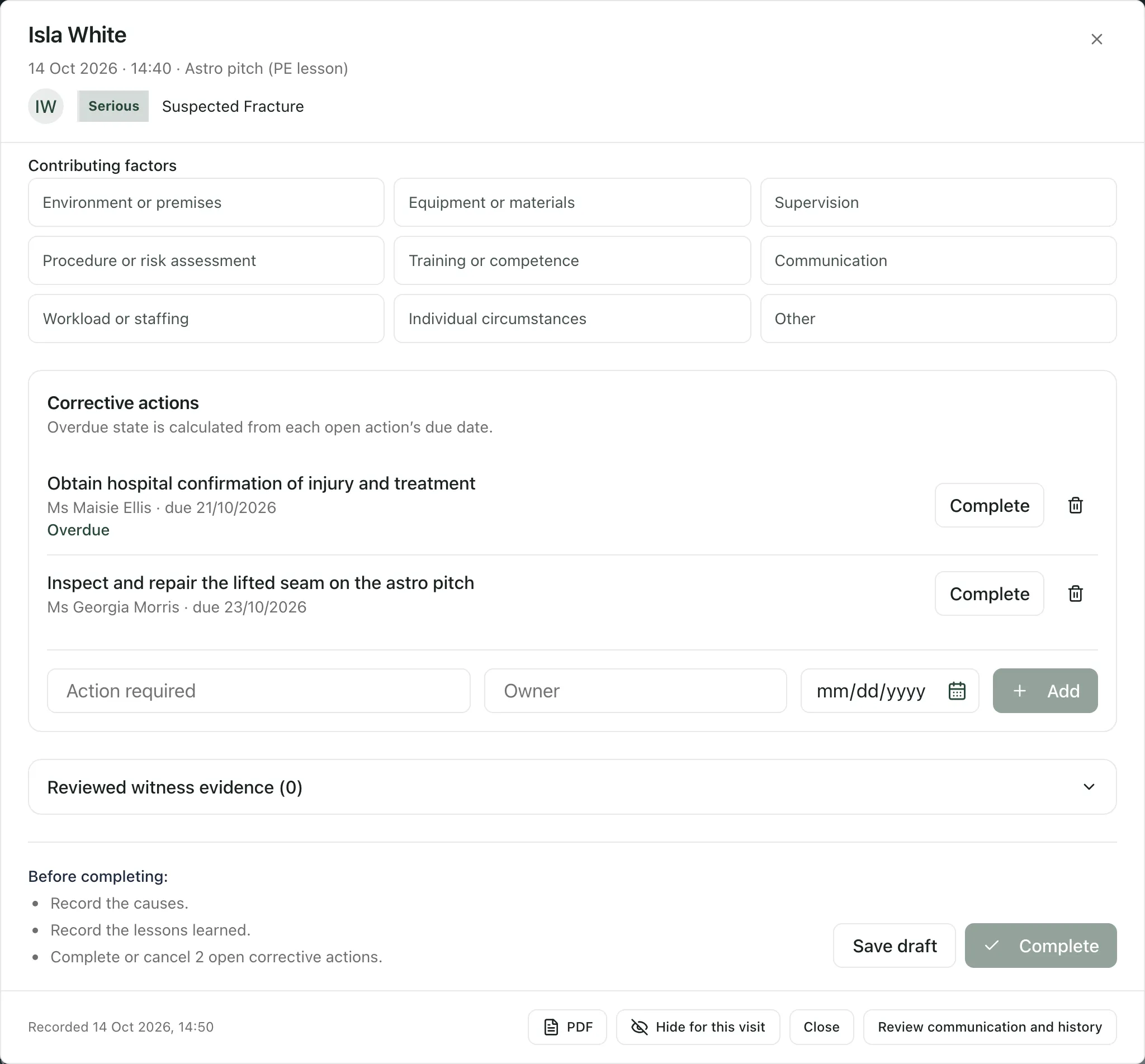Viewport: 1145px width, 1064px height.
Task: Click Hide for this visit
Action: [x=698, y=1027]
